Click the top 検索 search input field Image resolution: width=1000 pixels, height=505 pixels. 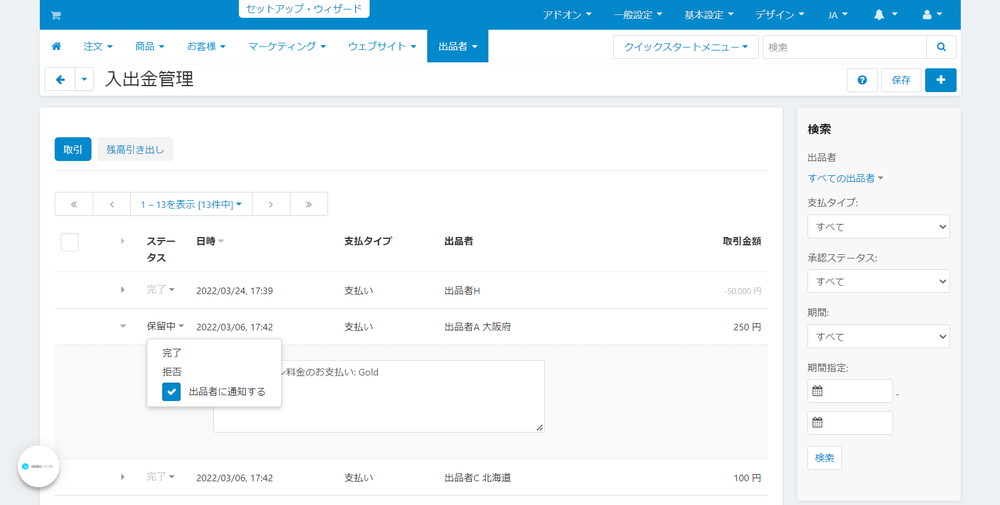click(x=844, y=47)
